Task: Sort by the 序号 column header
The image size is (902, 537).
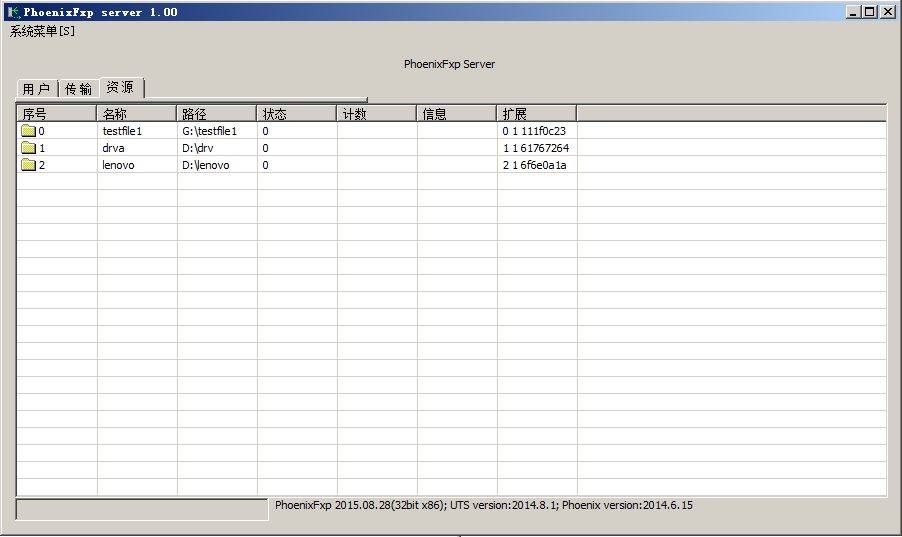Action: [56, 114]
